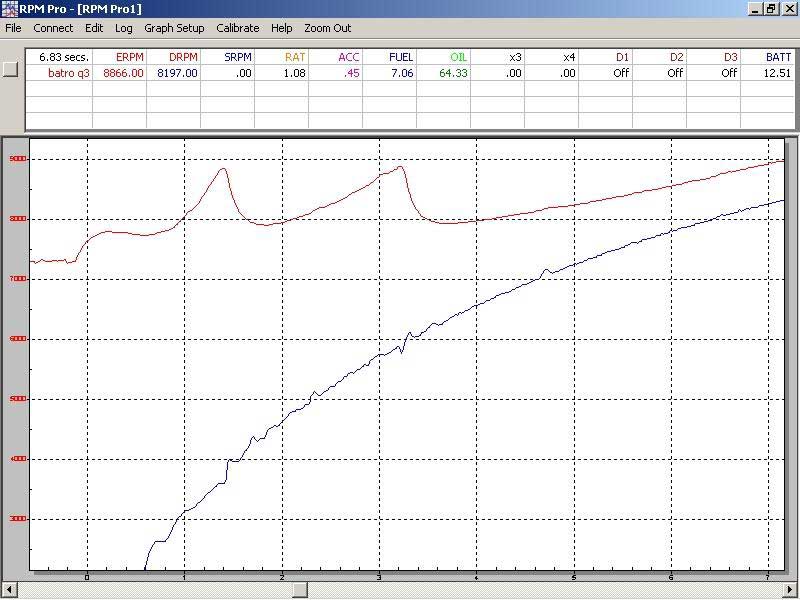Viewport: 800px width, 600px height.
Task: Open the File menu
Action: coord(13,28)
